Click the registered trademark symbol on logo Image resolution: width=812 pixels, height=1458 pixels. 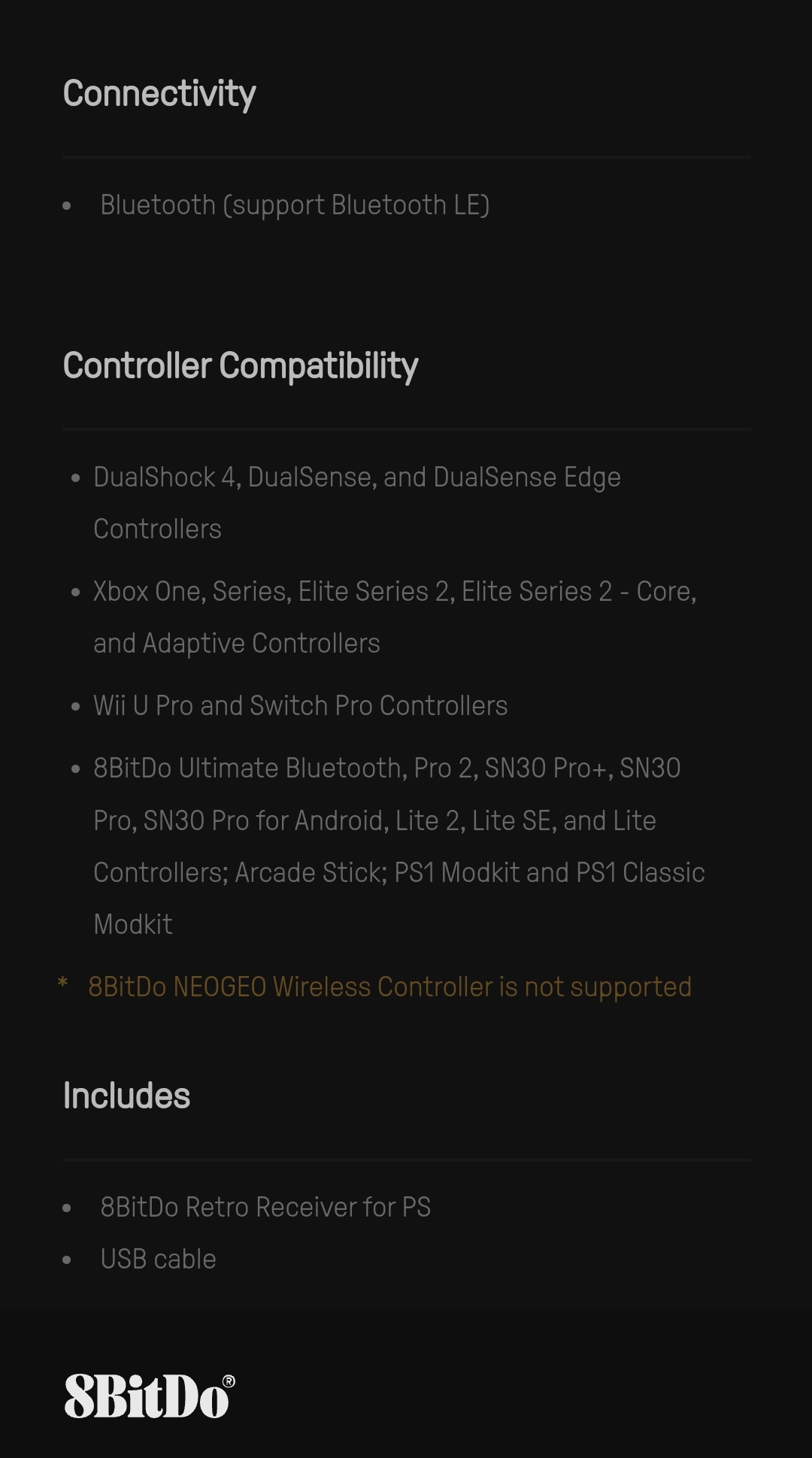(x=229, y=1381)
